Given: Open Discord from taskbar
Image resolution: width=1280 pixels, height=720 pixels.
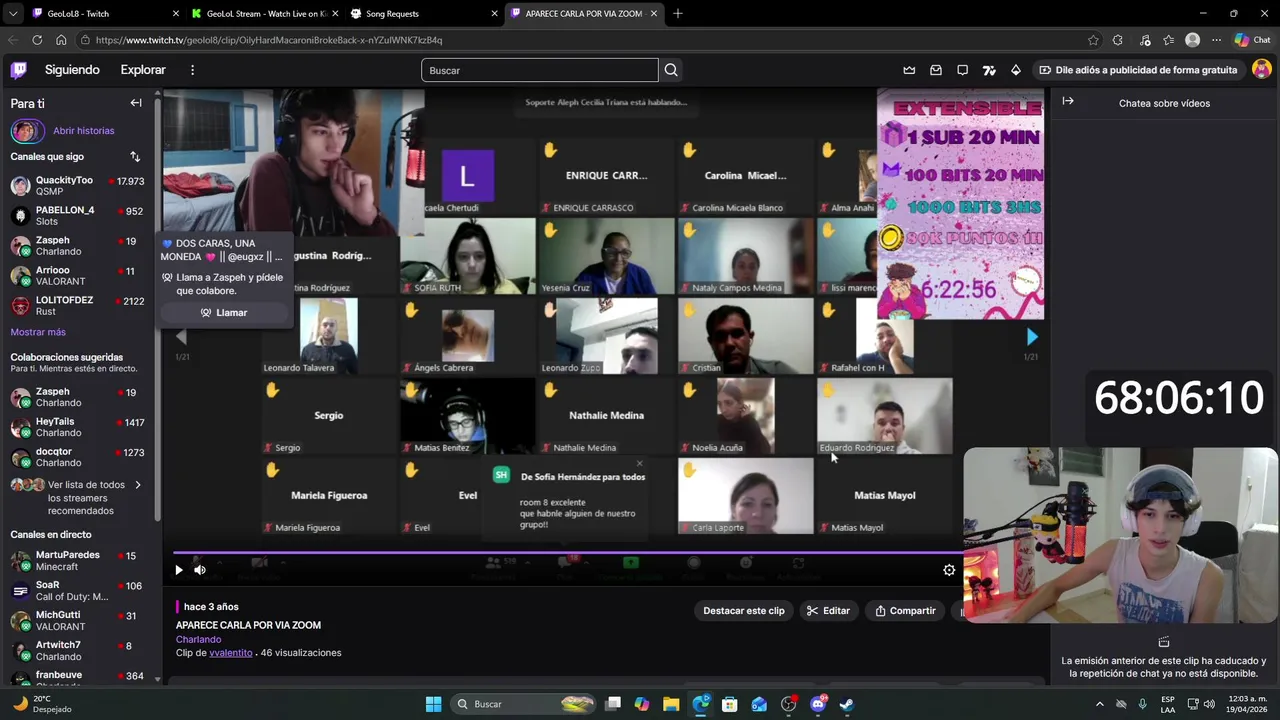Looking at the screenshot, I should tap(818, 704).
